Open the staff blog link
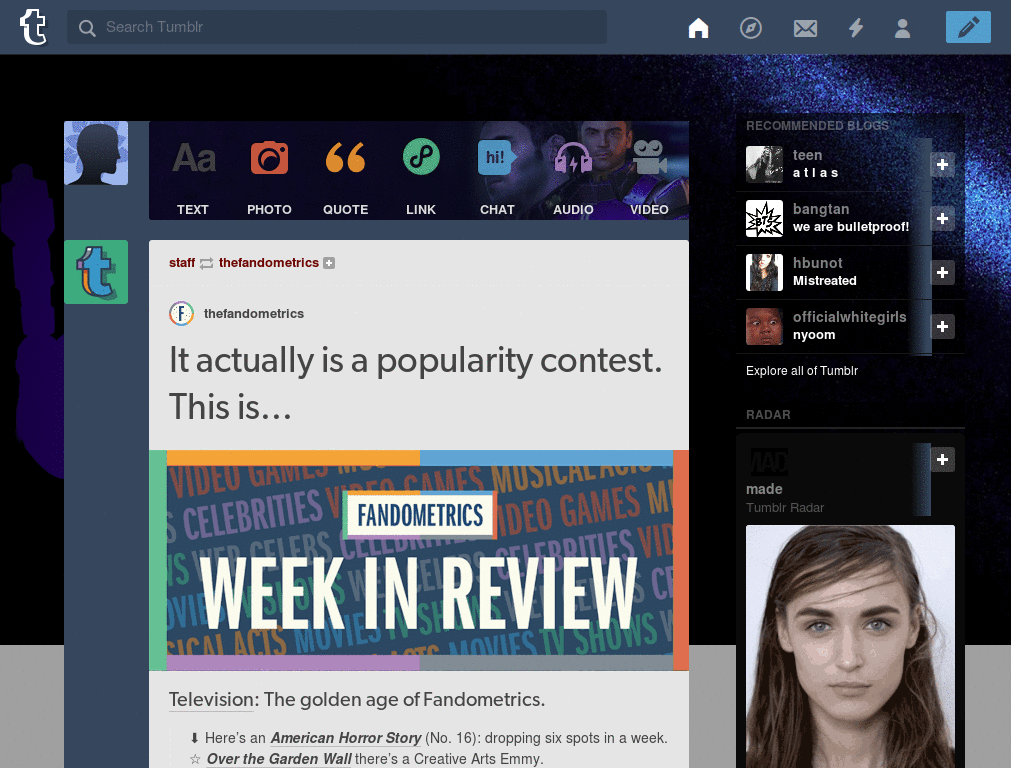 [182, 263]
